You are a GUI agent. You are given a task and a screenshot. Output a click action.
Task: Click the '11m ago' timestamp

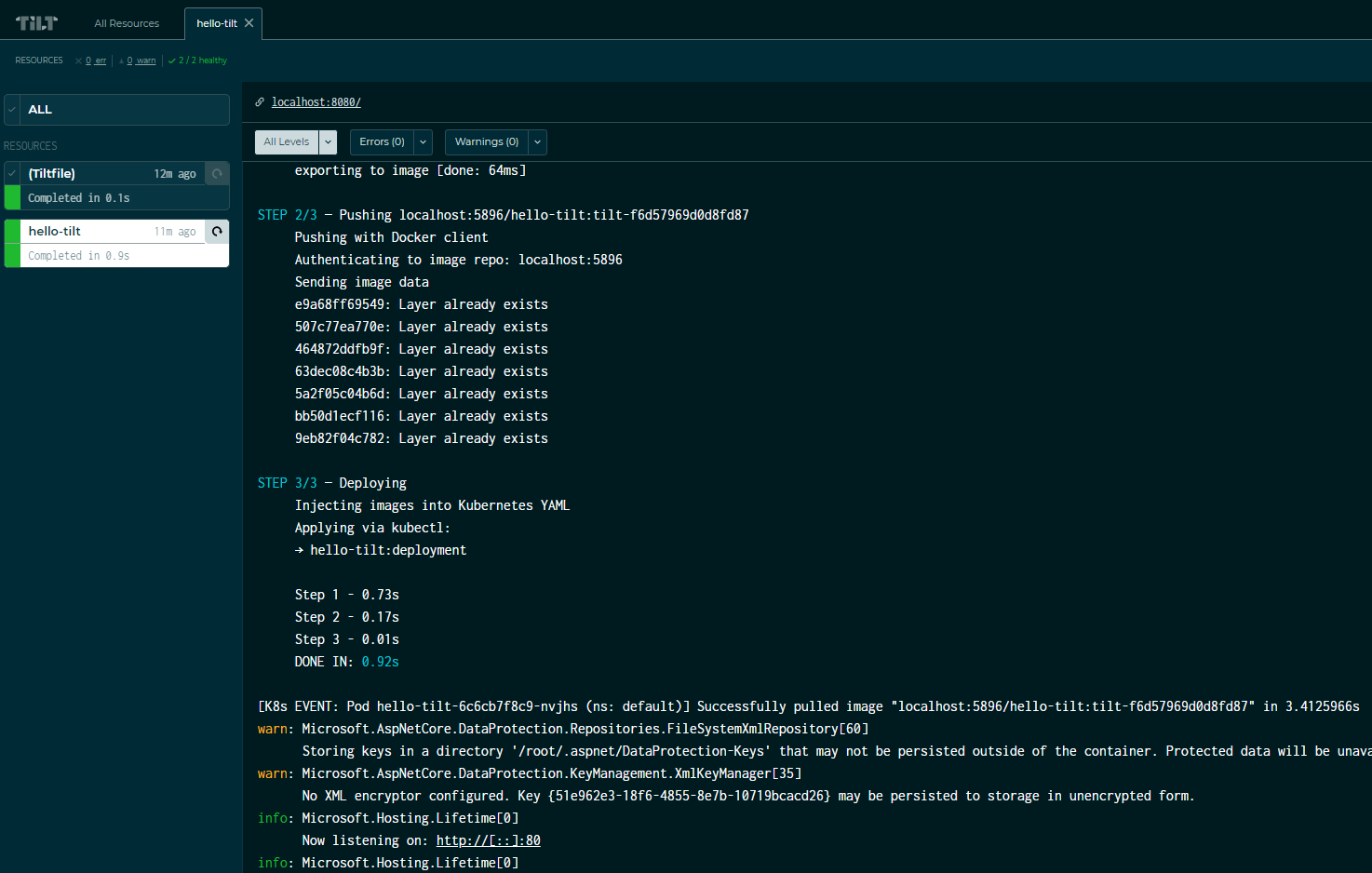coord(175,232)
